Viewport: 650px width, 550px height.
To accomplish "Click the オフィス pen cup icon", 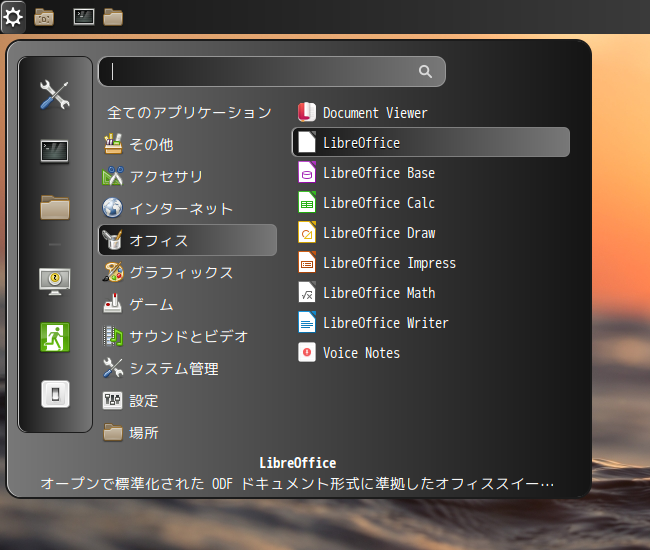I will 112,240.
